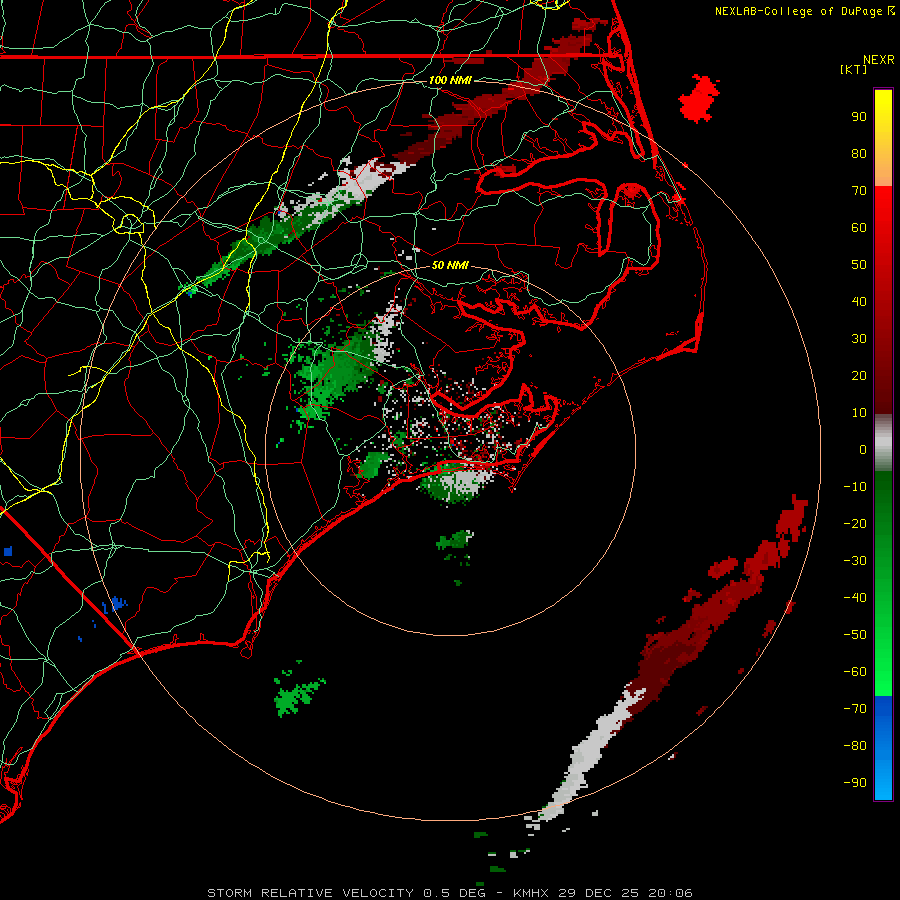
Task: Click the bright red echo blob offshore northeast
Action: pyautogui.click(x=699, y=99)
